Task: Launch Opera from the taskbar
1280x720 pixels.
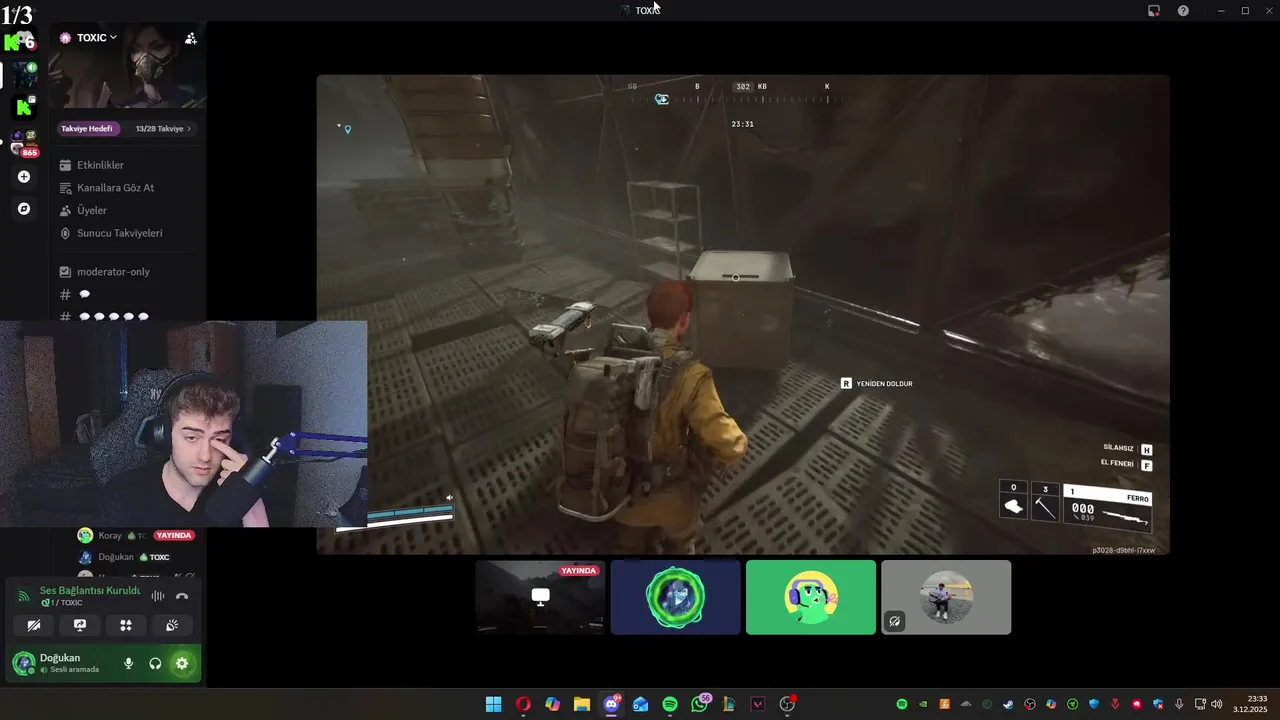Action: [x=523, y=704]
